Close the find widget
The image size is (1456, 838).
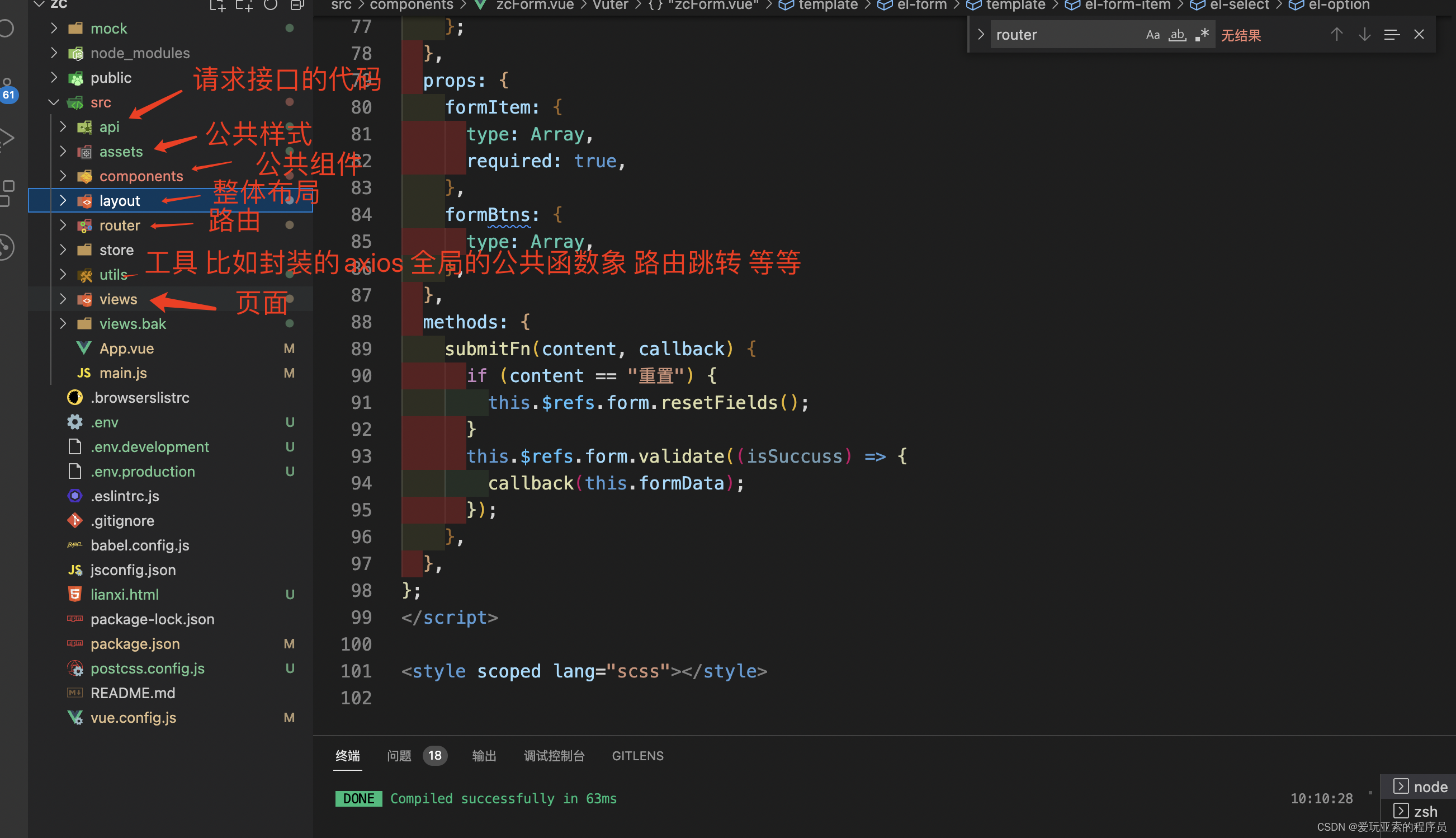[1419, 35]
